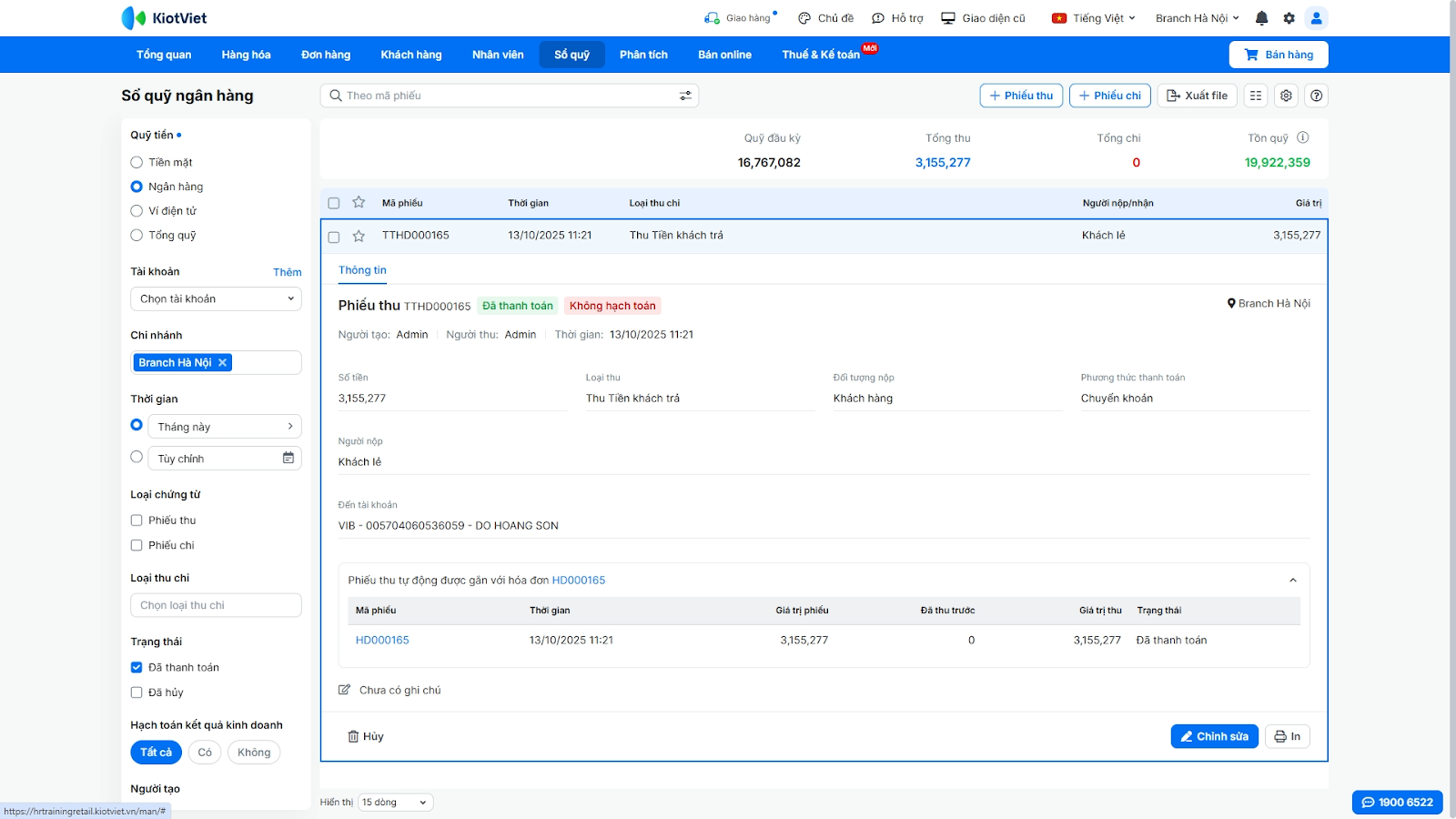Collapse the linked invoice section chevron

1292,581
